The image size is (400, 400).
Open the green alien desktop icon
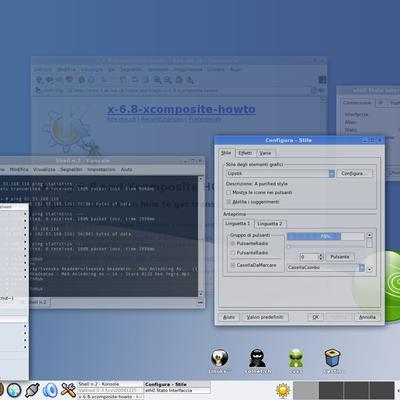pyautogui.click(x=296, y=358)
